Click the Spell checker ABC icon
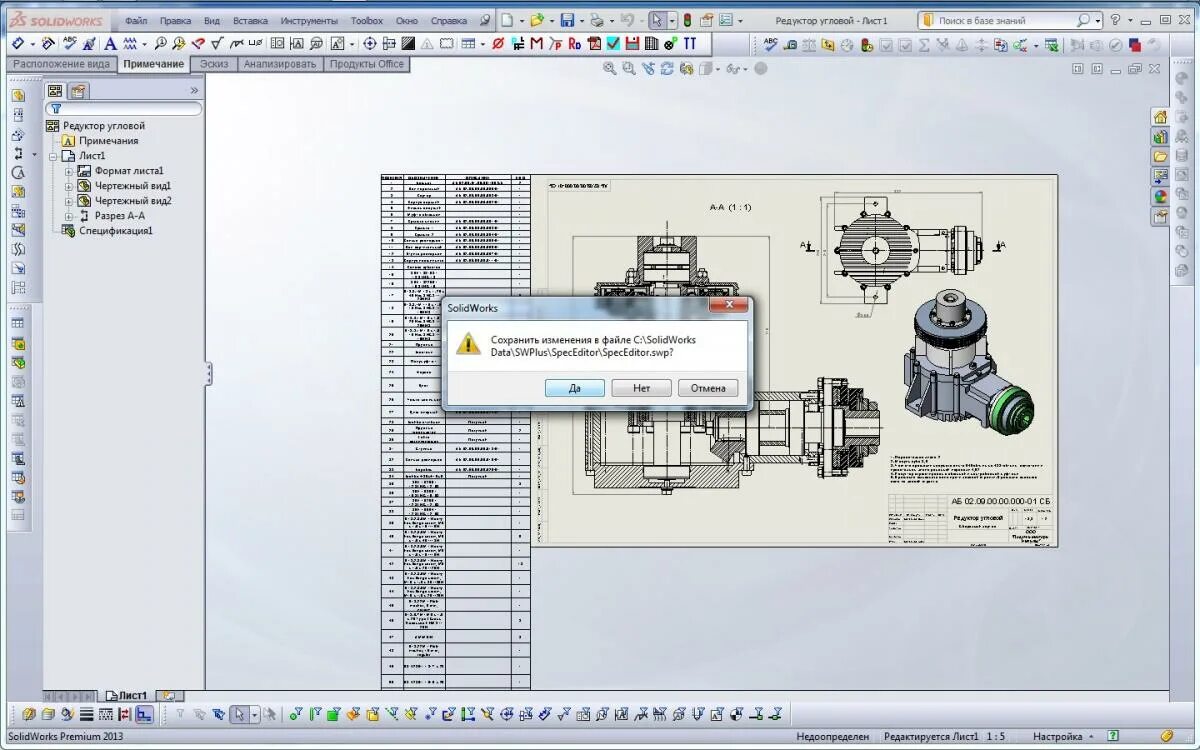This screenshot has width=1200, height=750. tap(69, 44)
